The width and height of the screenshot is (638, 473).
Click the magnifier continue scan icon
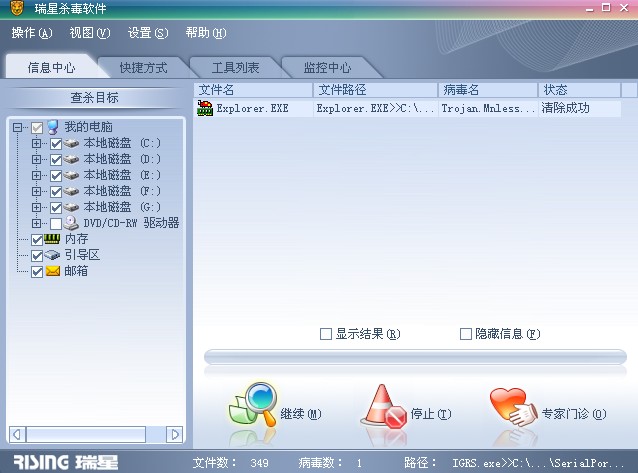[253, 405]
